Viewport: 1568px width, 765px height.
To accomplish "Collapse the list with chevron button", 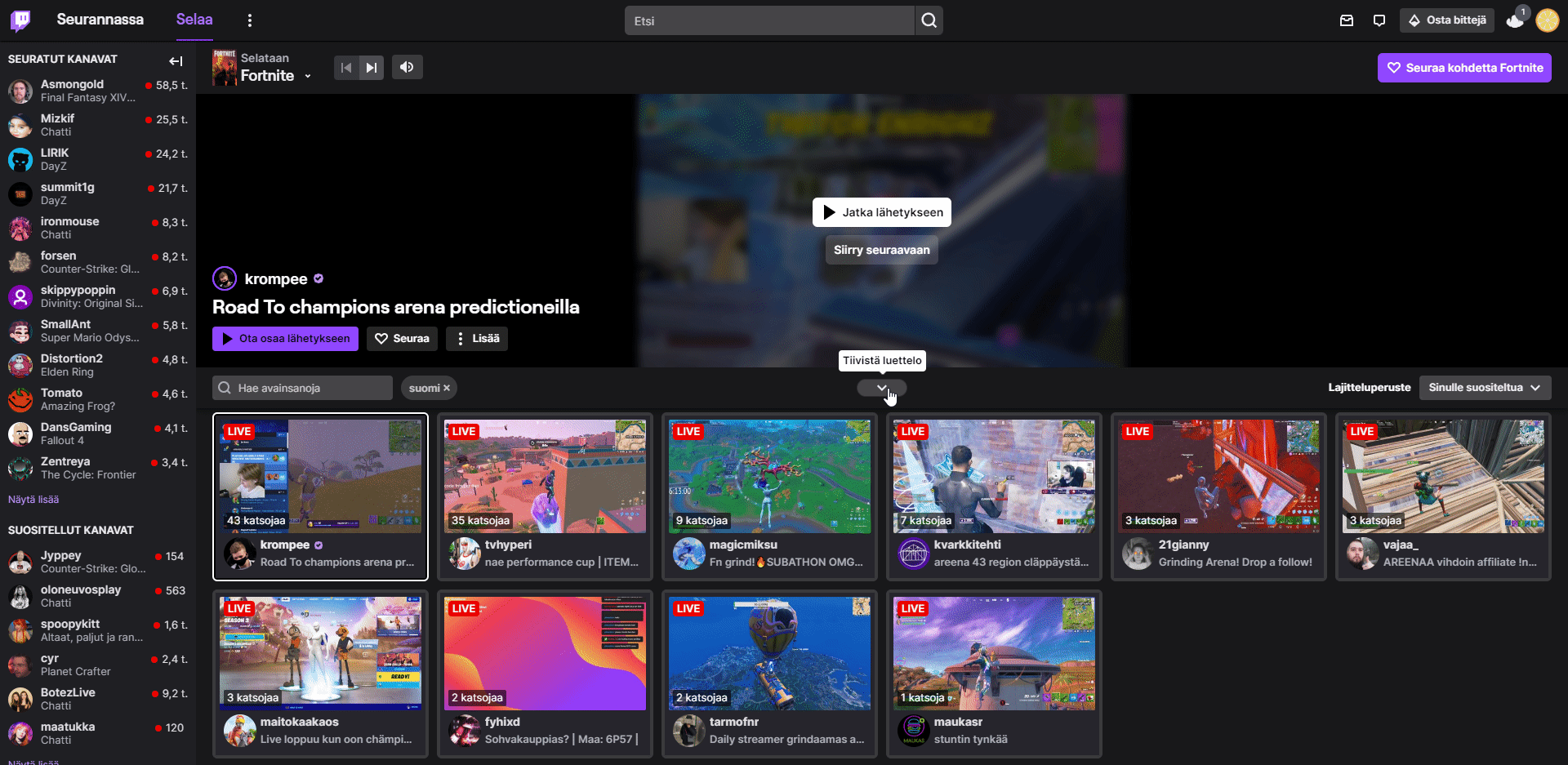I will [882, 388].
